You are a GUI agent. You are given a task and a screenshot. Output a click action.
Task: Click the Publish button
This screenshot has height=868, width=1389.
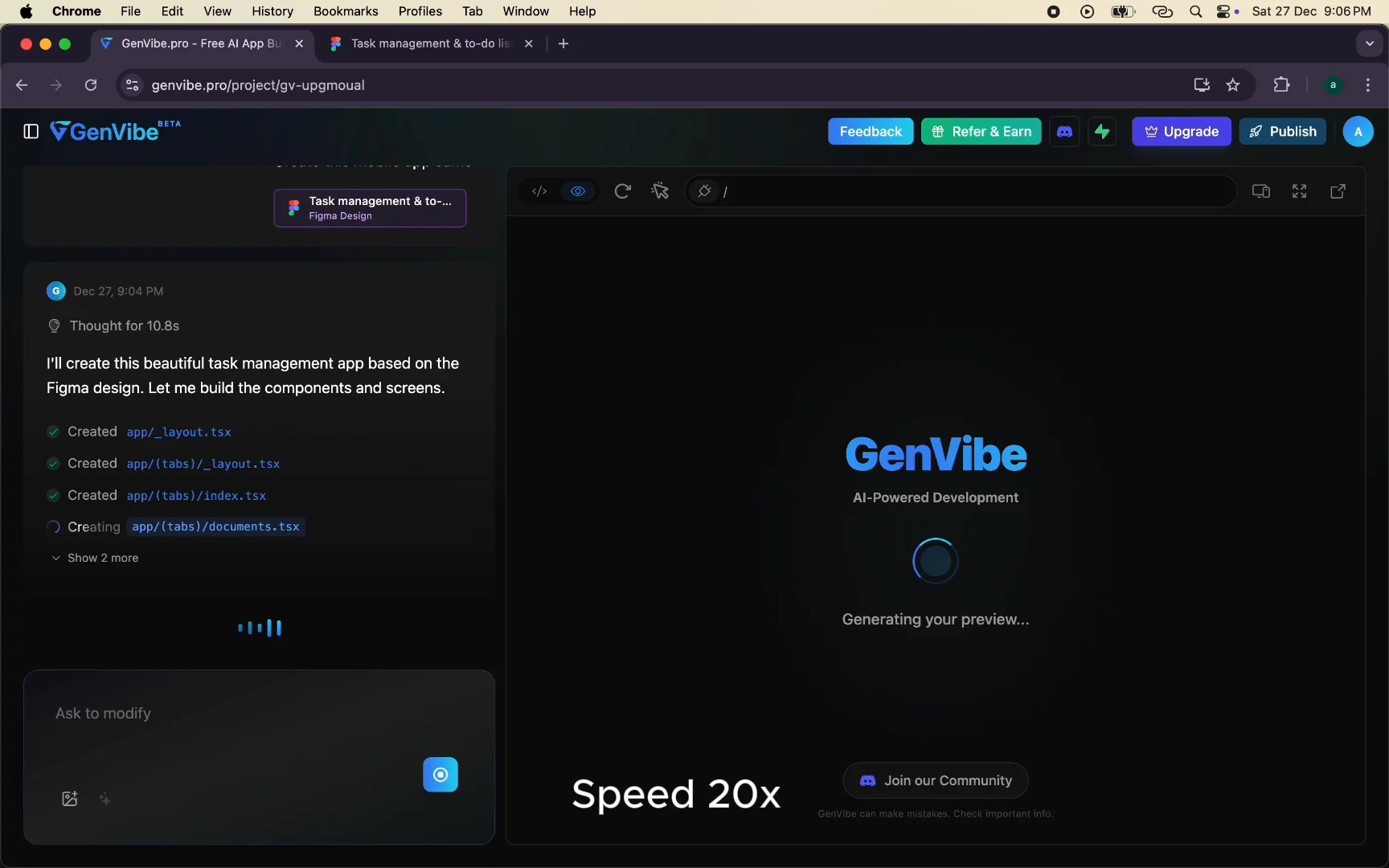coord(1283,131)
